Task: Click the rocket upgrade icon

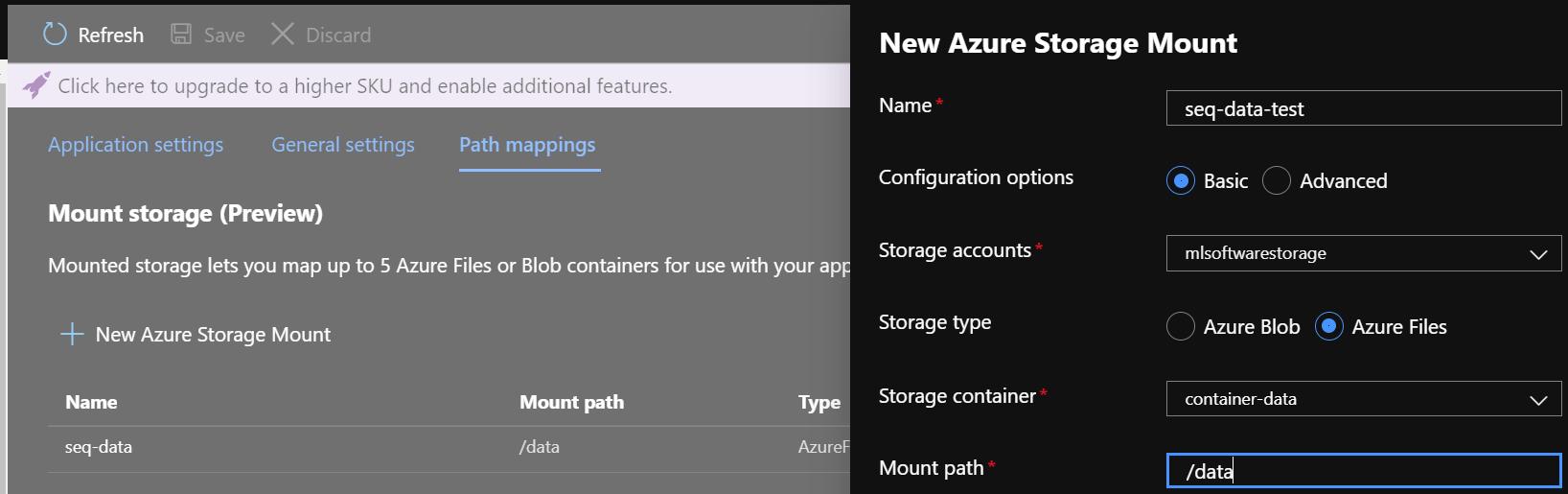Action: (x=35, y=85)
